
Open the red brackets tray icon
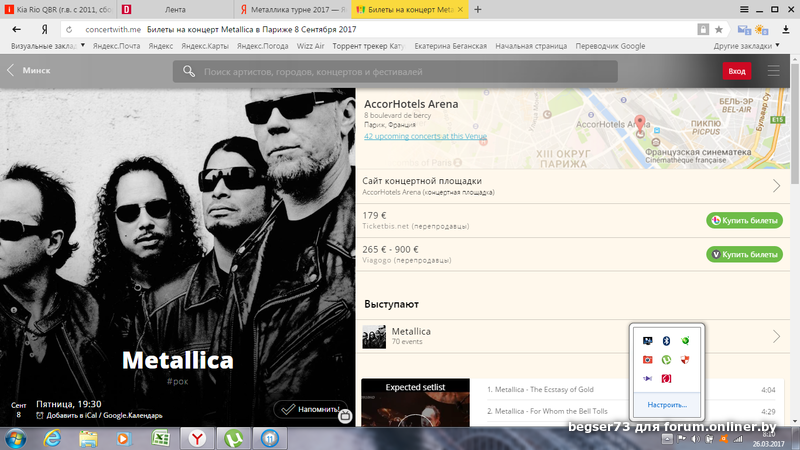point(666,379)
